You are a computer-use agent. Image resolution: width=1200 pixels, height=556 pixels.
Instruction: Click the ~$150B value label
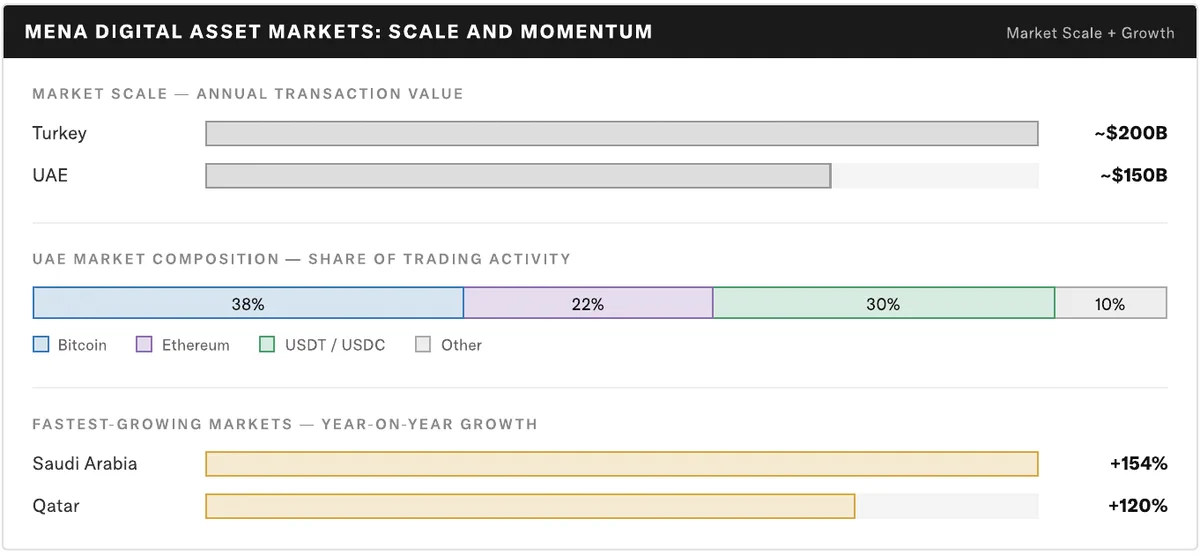(1133, 176)
